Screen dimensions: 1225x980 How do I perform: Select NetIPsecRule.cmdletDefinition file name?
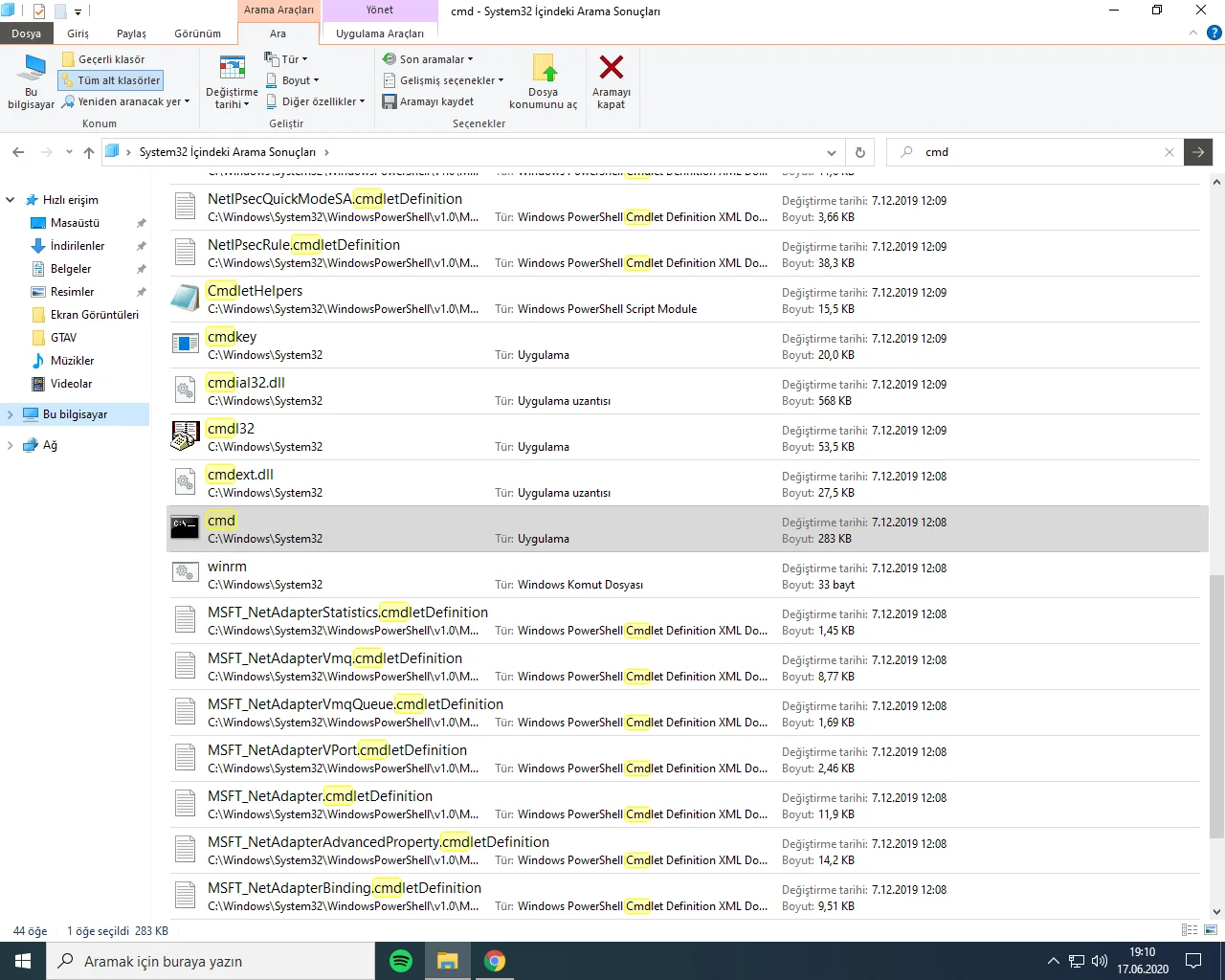[x=303, y=245]
